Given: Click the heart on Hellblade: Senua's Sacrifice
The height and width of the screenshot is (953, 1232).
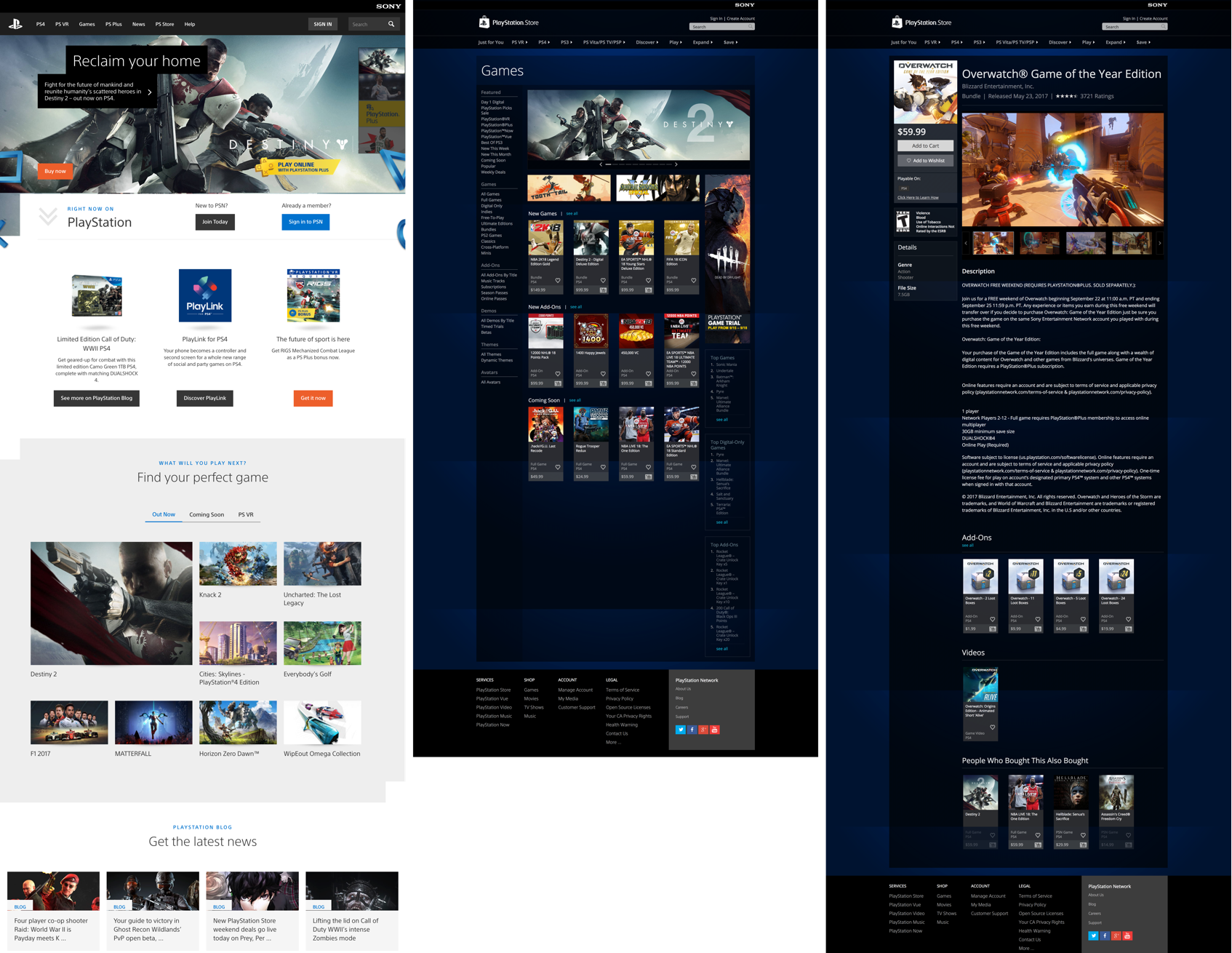Looking at the screenshot, I should (1083, 835).
